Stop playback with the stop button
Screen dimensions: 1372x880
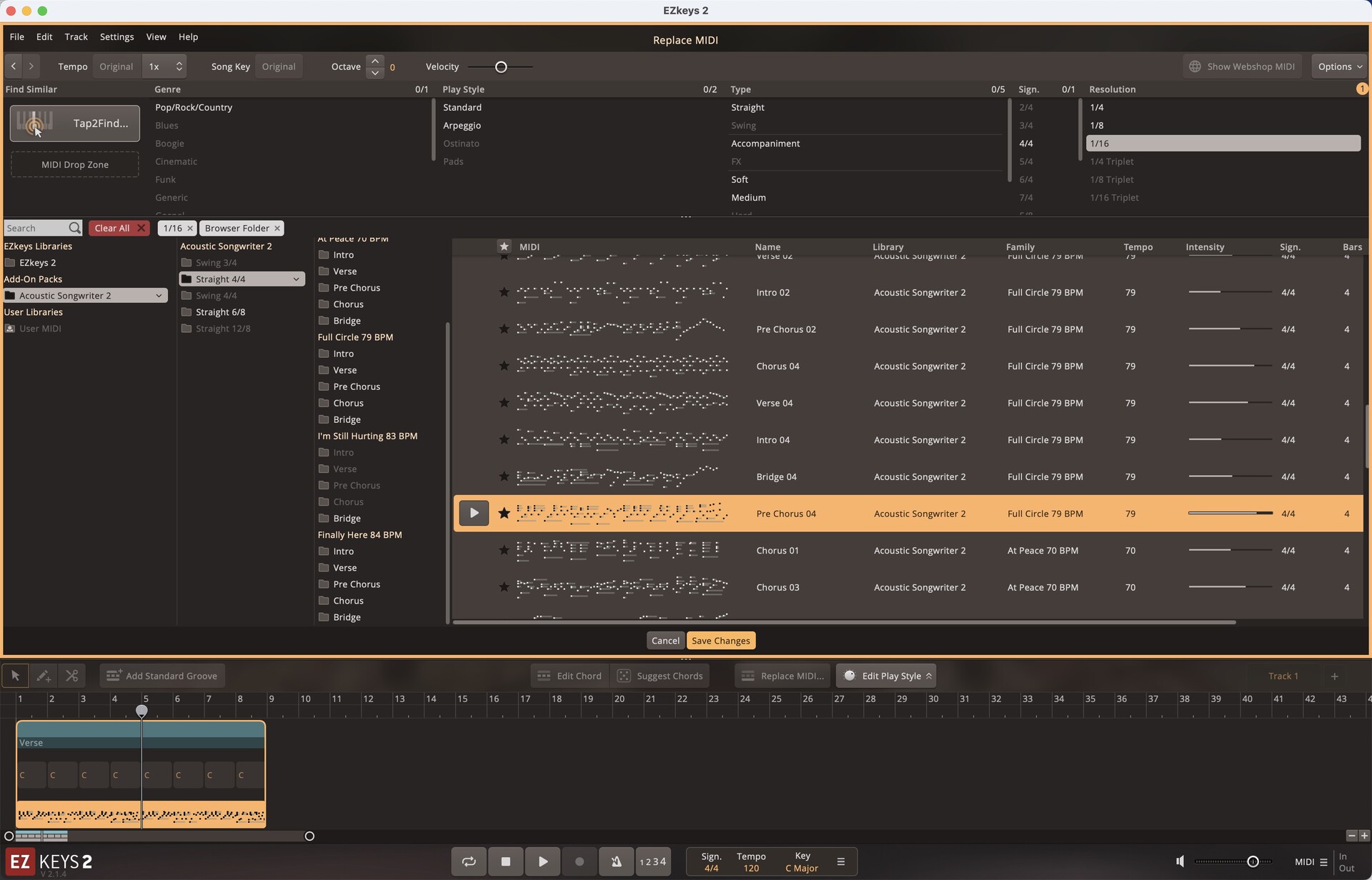505,861
